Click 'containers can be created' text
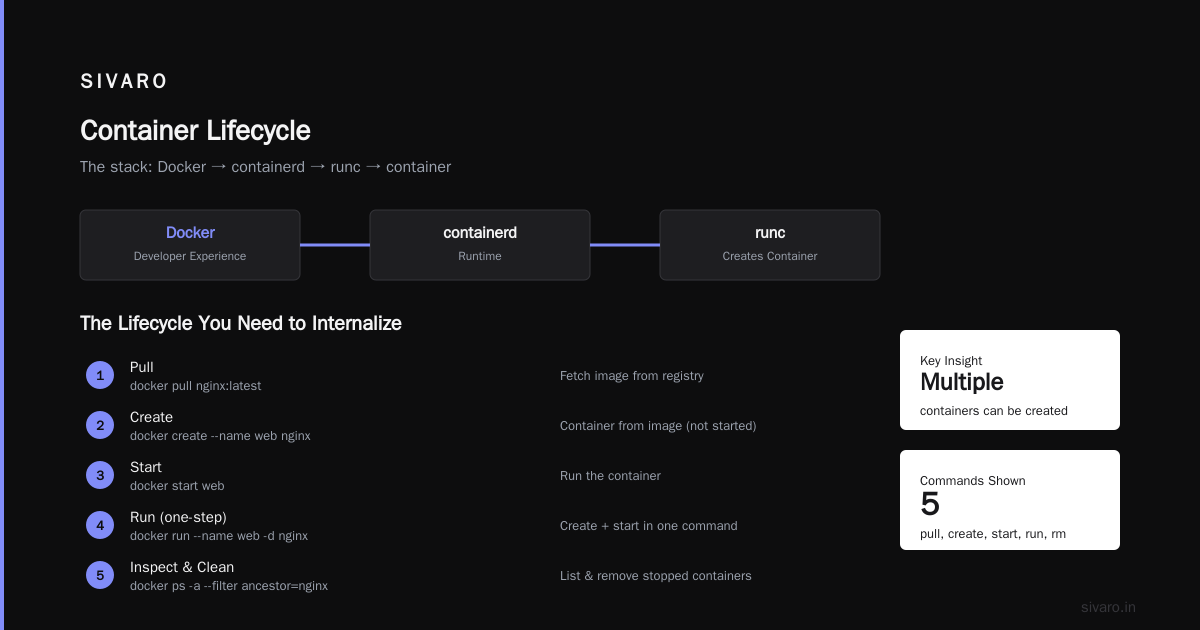Viewport: 1200px width, 630px height. pyautogui.click(x=994, y=411)
